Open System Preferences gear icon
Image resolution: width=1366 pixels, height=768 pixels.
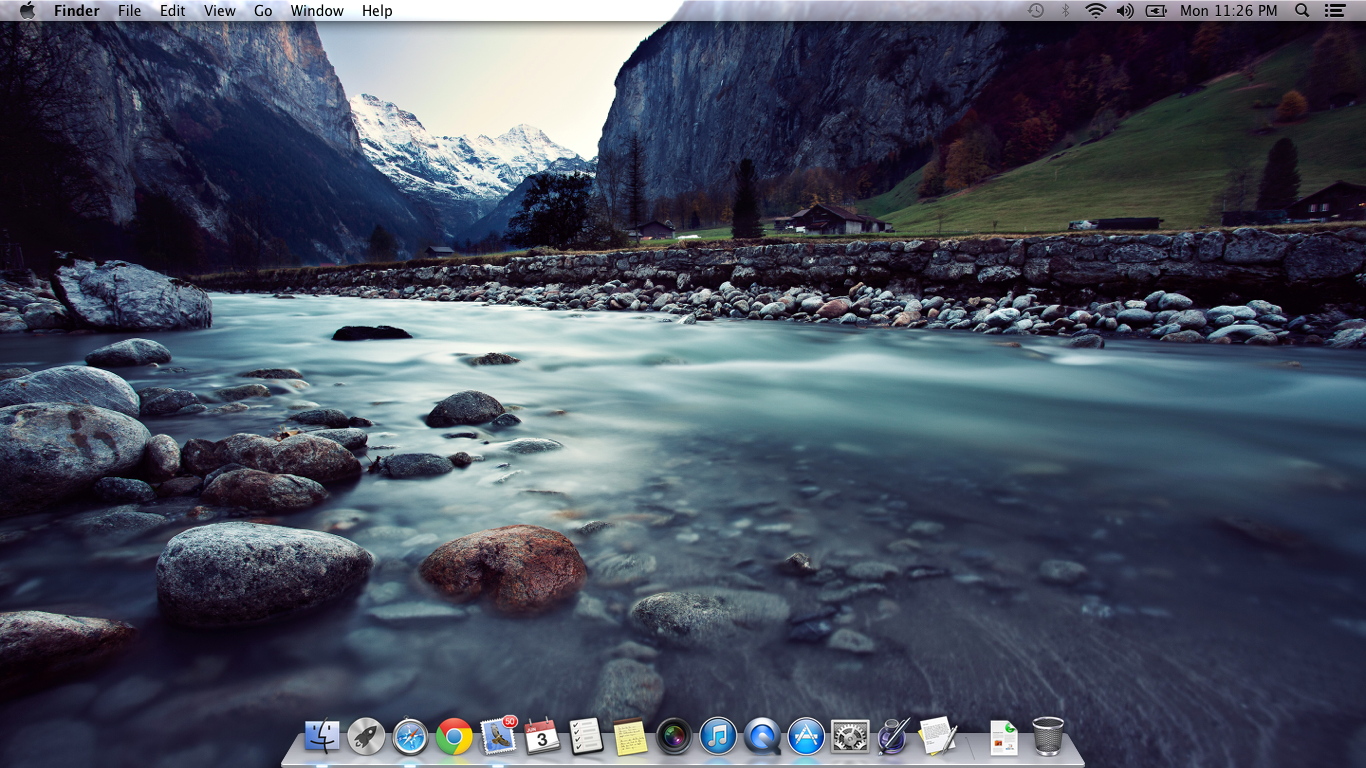point(850,737)
